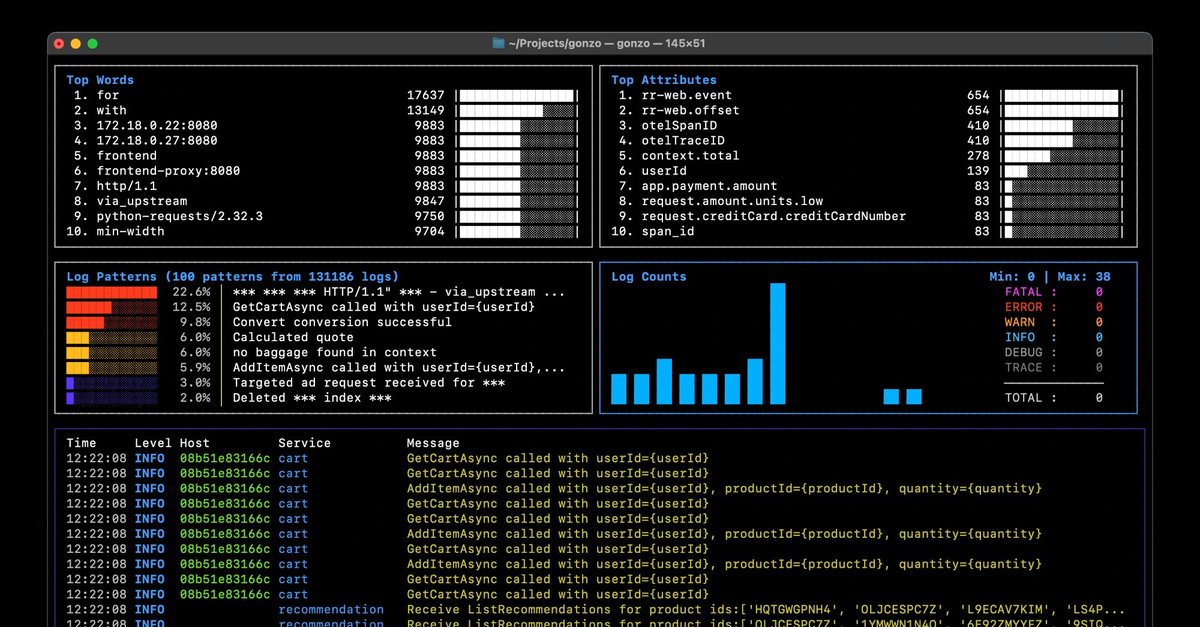Switch to the Top Attributes panel
Image resolution: width=1200 pixels, height=627 pixels.
tap(664, 79)
